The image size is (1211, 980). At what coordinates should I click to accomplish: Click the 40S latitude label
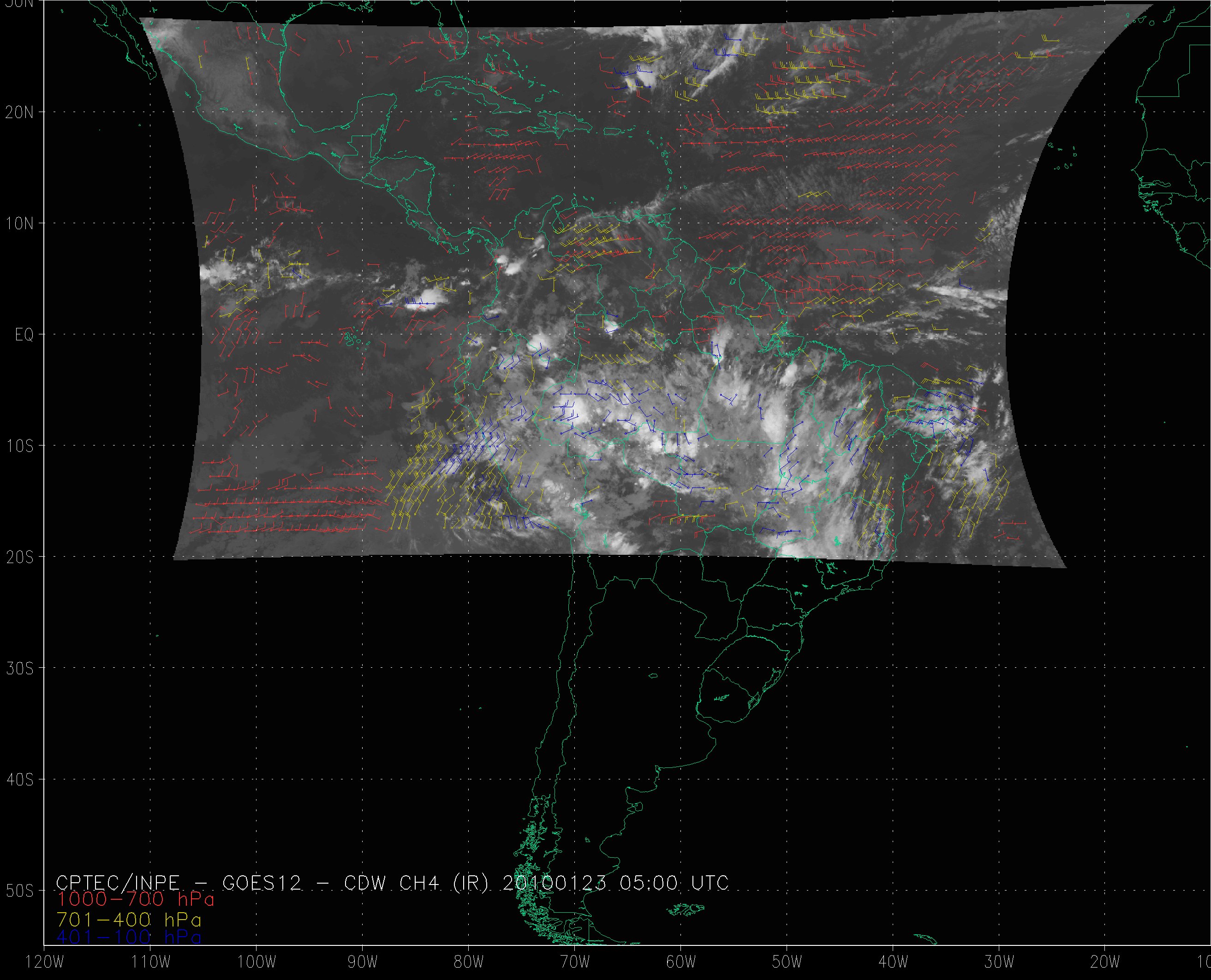(x=20, y=779)
